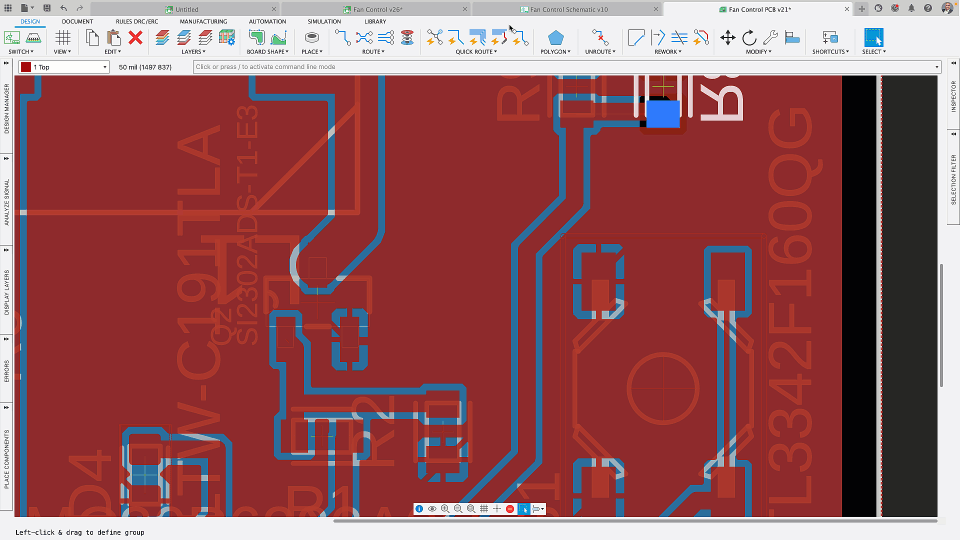The image size is (960, 540).
Task: Open the Design Manager side panel
Action: (x=6, y=108)
